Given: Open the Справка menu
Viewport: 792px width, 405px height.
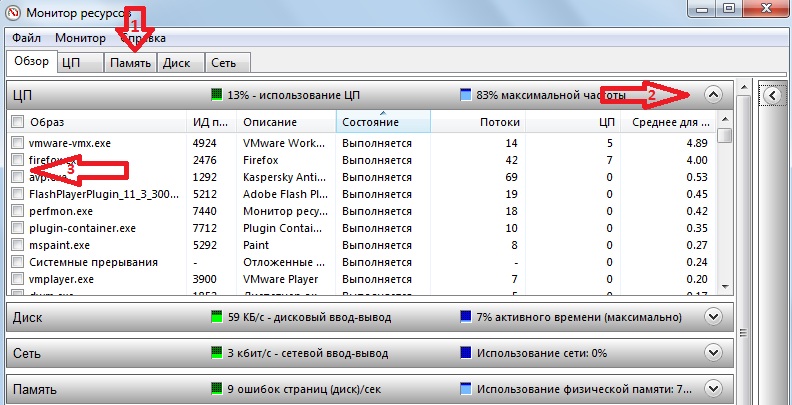Looking at the screenshot, I should (143, 38).
